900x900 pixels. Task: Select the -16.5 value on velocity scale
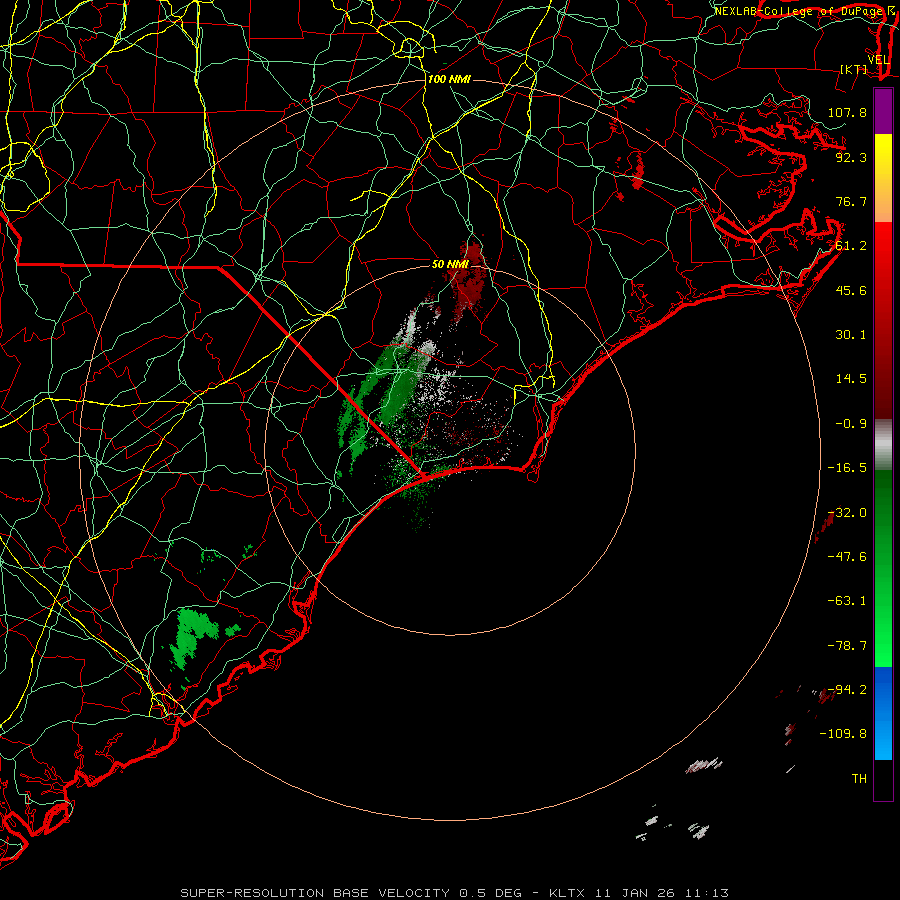(x=847, y=468)
